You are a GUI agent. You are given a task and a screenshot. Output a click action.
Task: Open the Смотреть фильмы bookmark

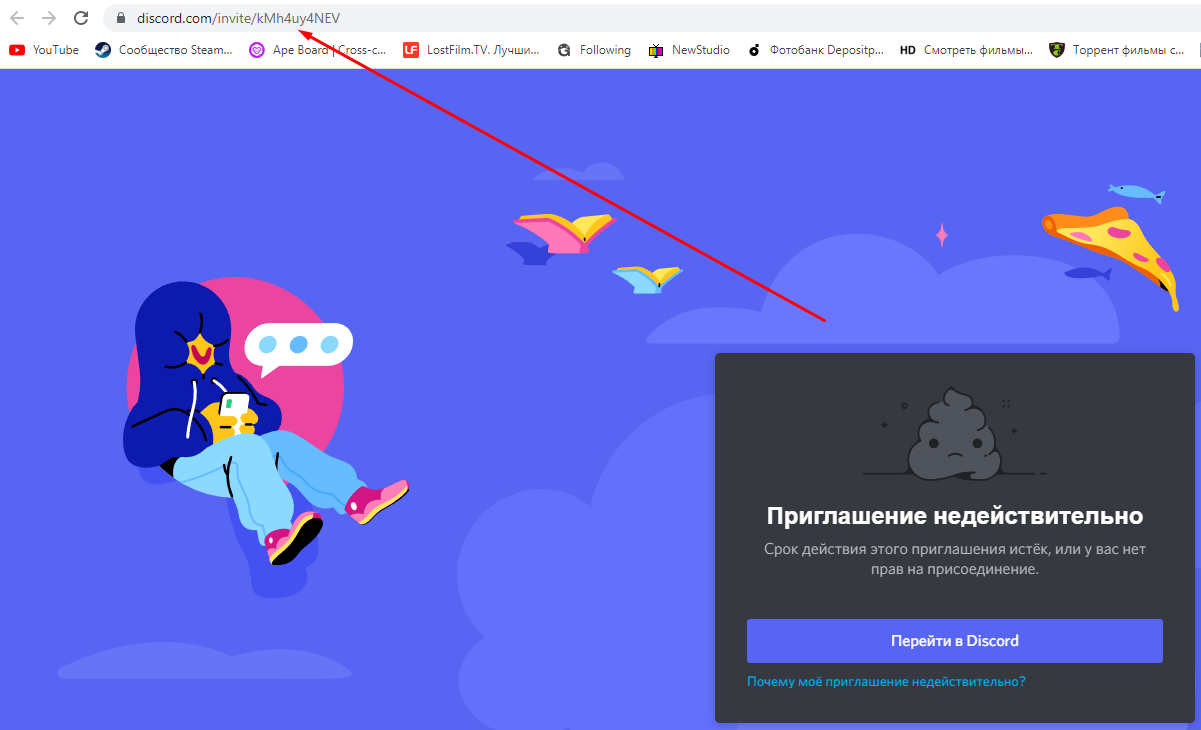[967, 50]
